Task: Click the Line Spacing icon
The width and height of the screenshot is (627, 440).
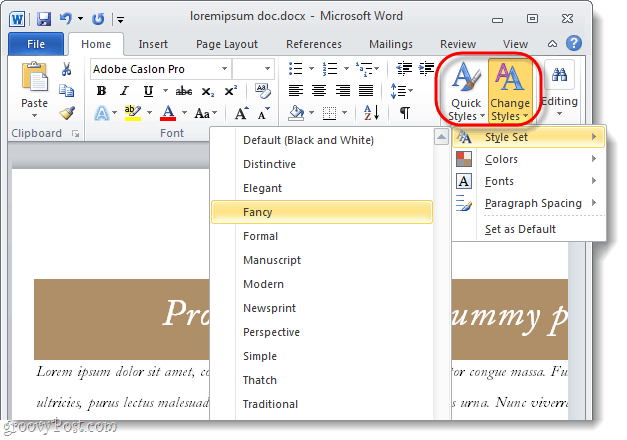Action: pyautogui.click(x=399, y=91)
